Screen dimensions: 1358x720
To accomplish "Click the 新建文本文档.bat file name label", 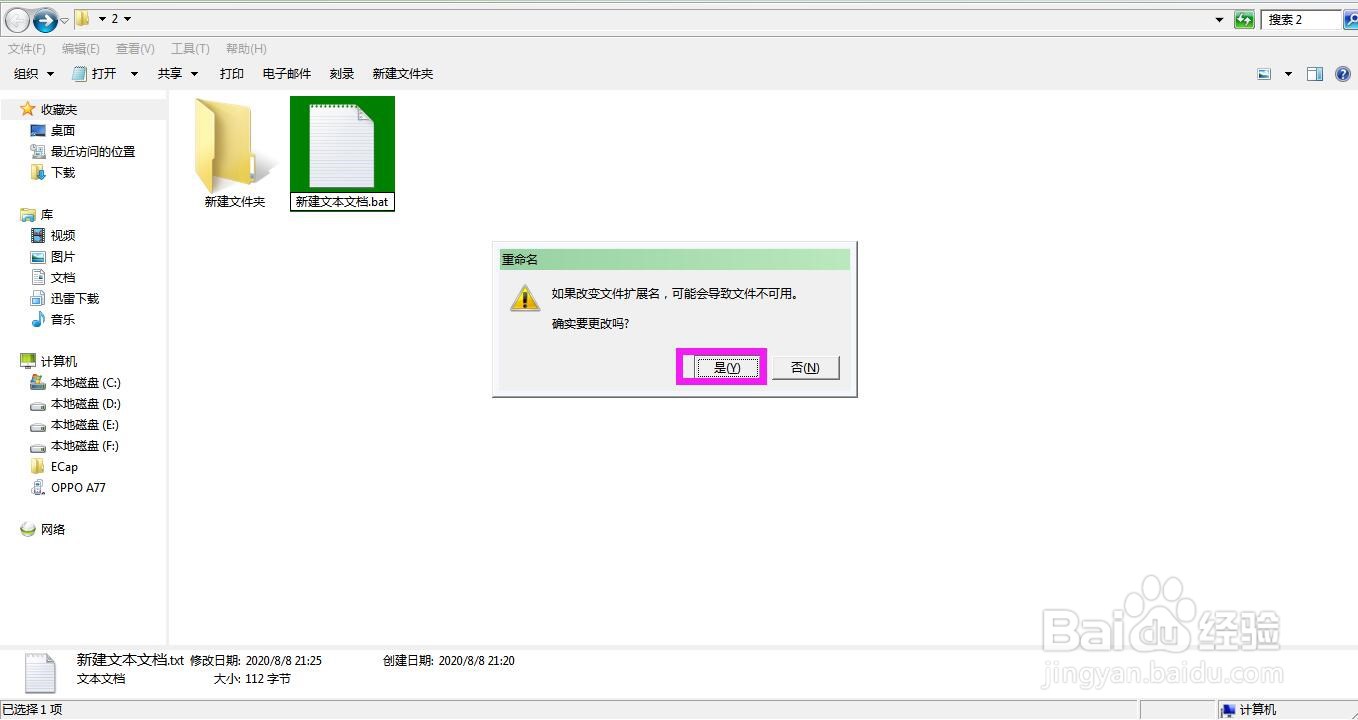I will pyautogui.click(x=342, y=202).
